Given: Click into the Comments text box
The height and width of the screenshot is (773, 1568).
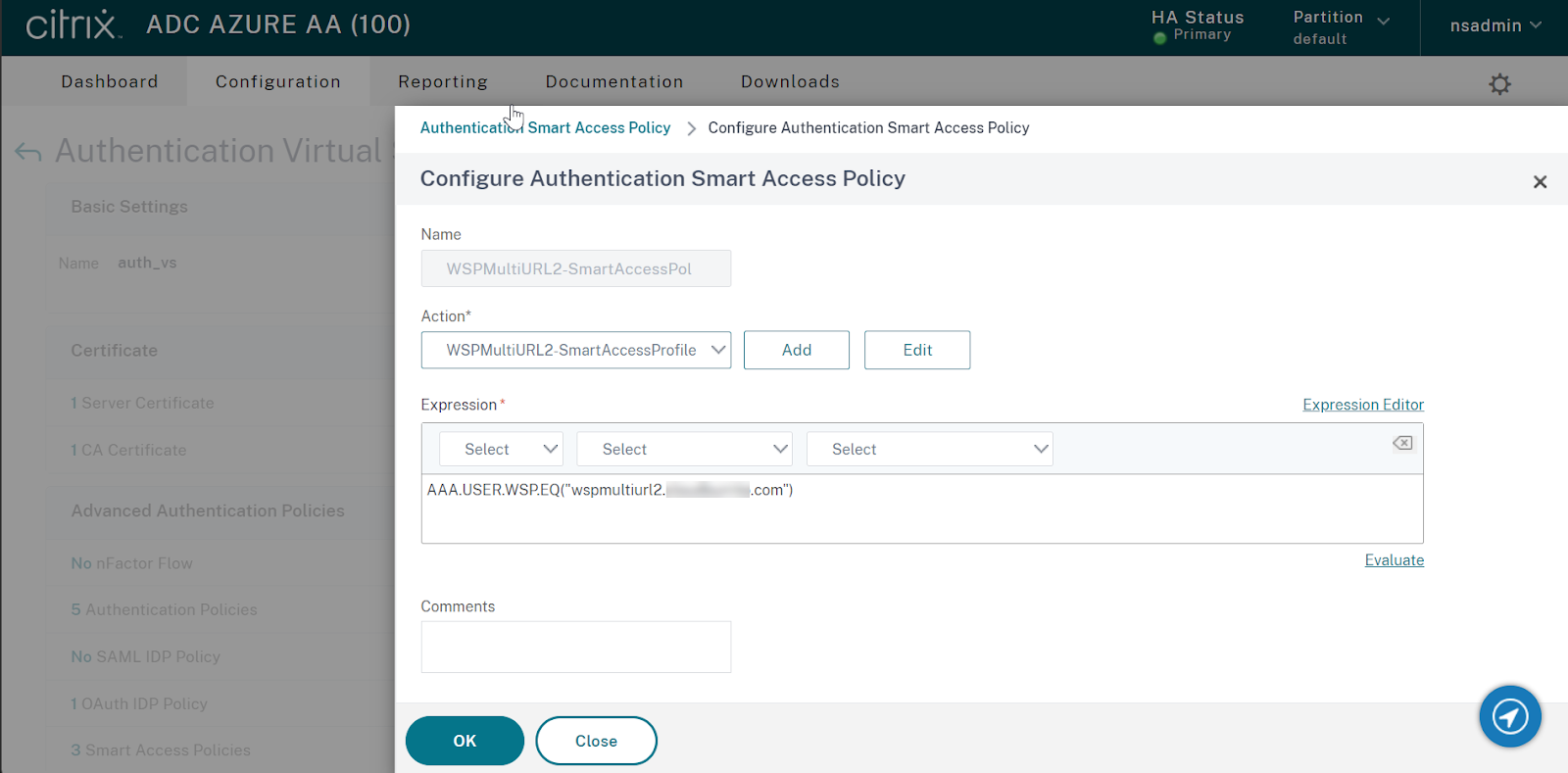Looking at the screenshot, I should click(576, 647).
